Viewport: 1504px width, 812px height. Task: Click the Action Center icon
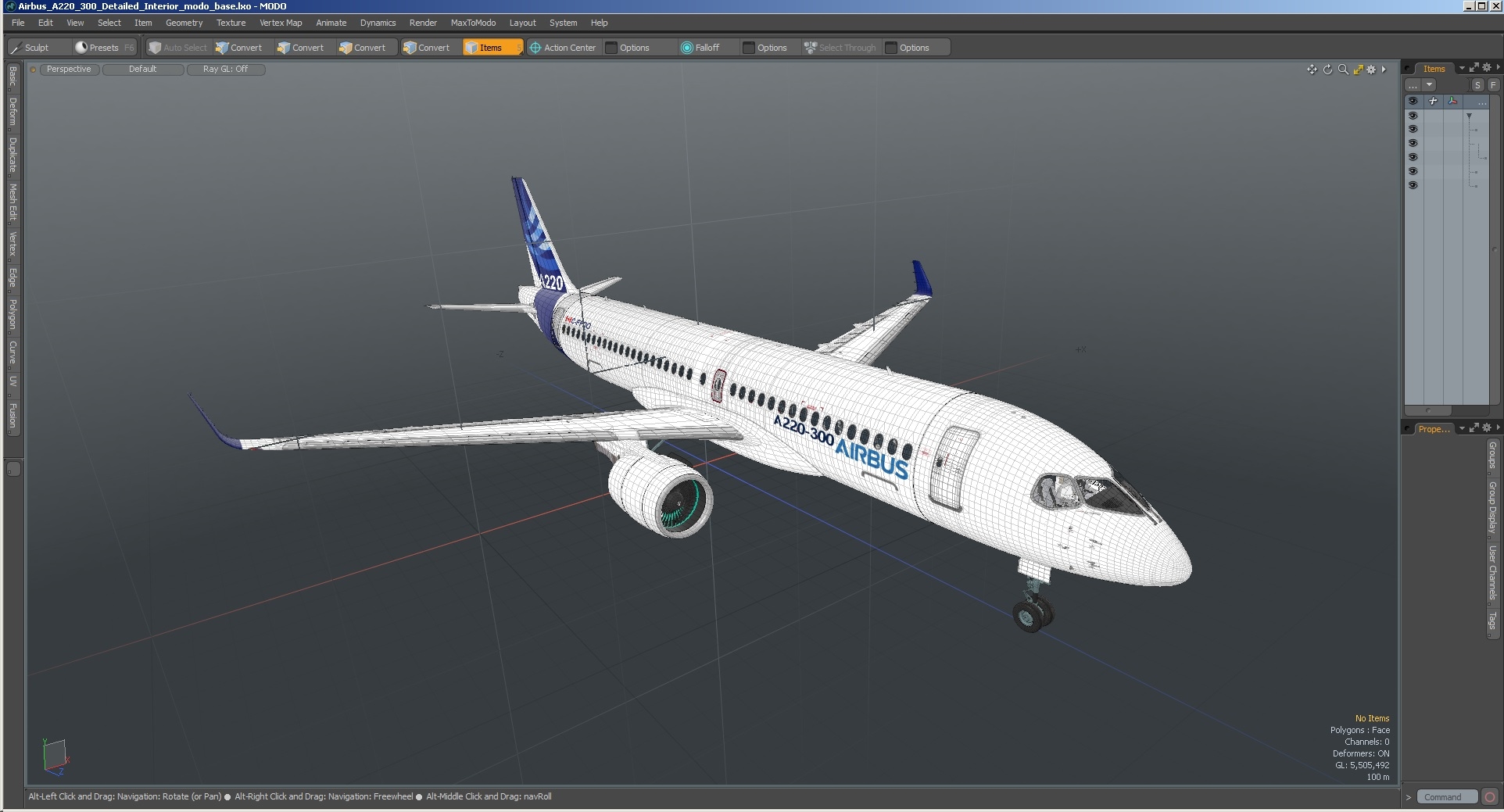click(535, 48)
